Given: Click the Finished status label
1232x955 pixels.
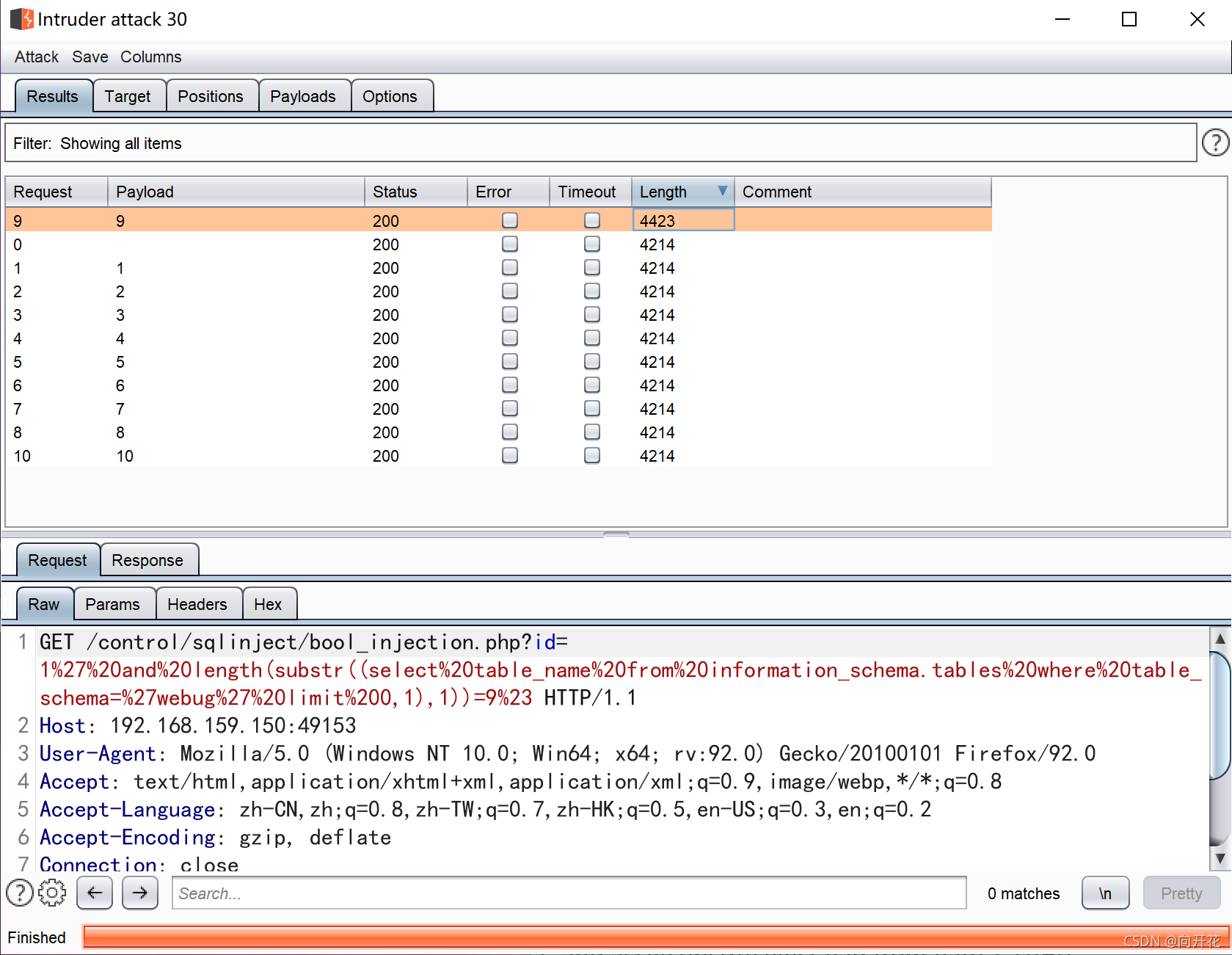Looking at the screenshot, I should click(x=37, y=937).
